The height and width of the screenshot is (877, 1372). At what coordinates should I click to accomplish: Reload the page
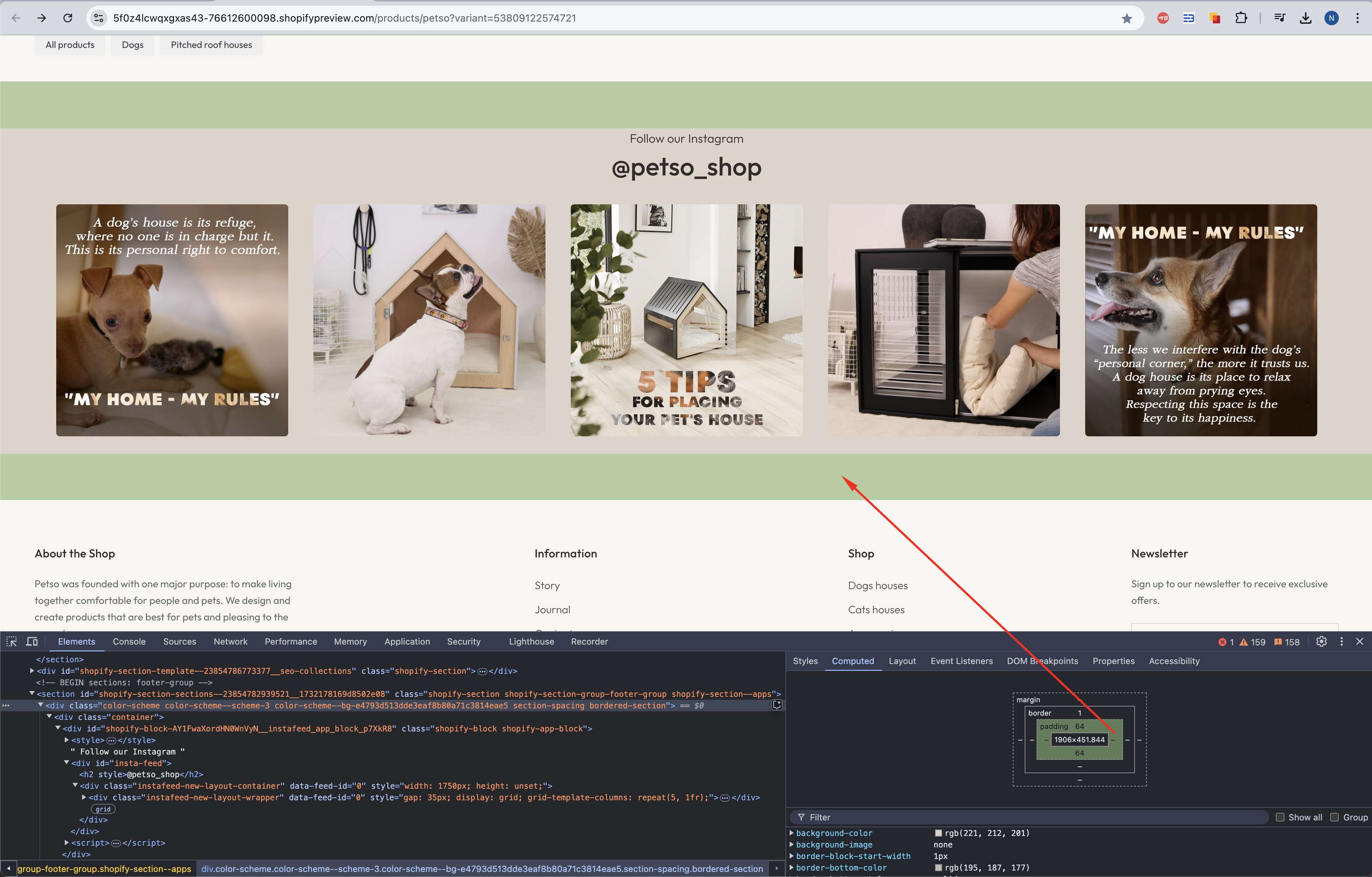click(68, 18)
